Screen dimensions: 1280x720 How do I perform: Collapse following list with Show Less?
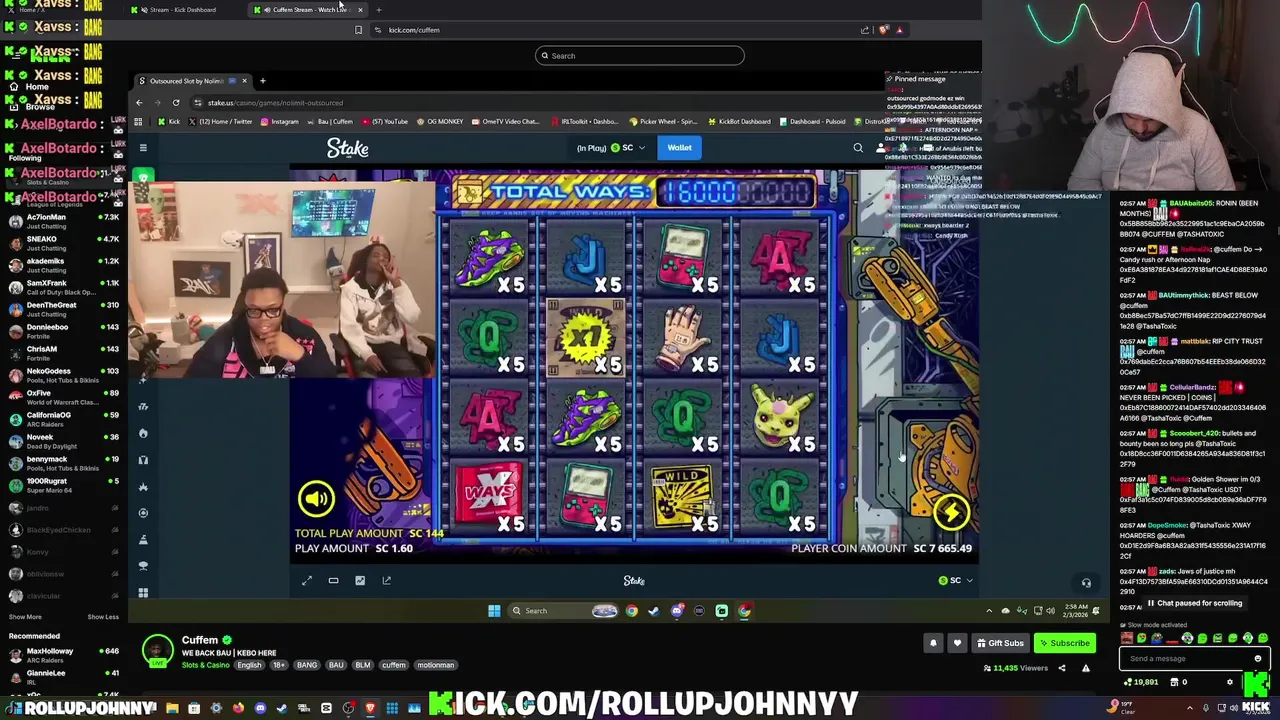103,617
